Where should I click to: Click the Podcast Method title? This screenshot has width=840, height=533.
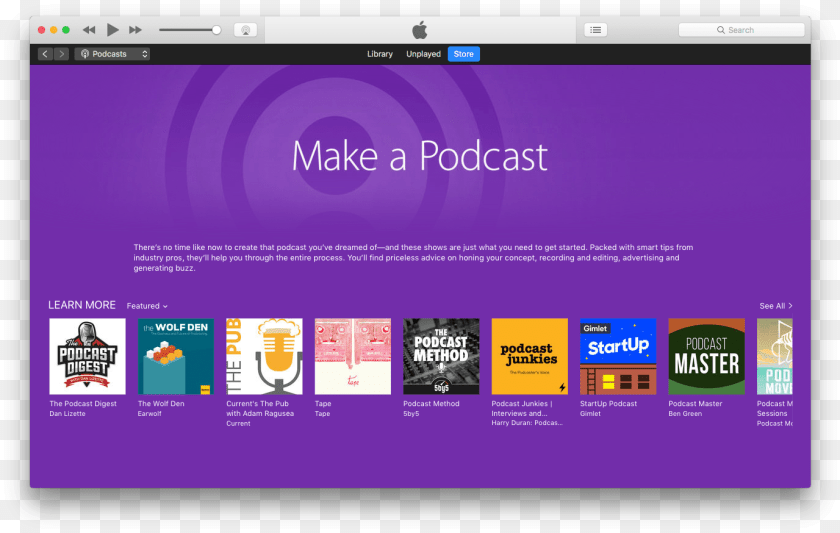pyautogui.click(x=431, y=403)
